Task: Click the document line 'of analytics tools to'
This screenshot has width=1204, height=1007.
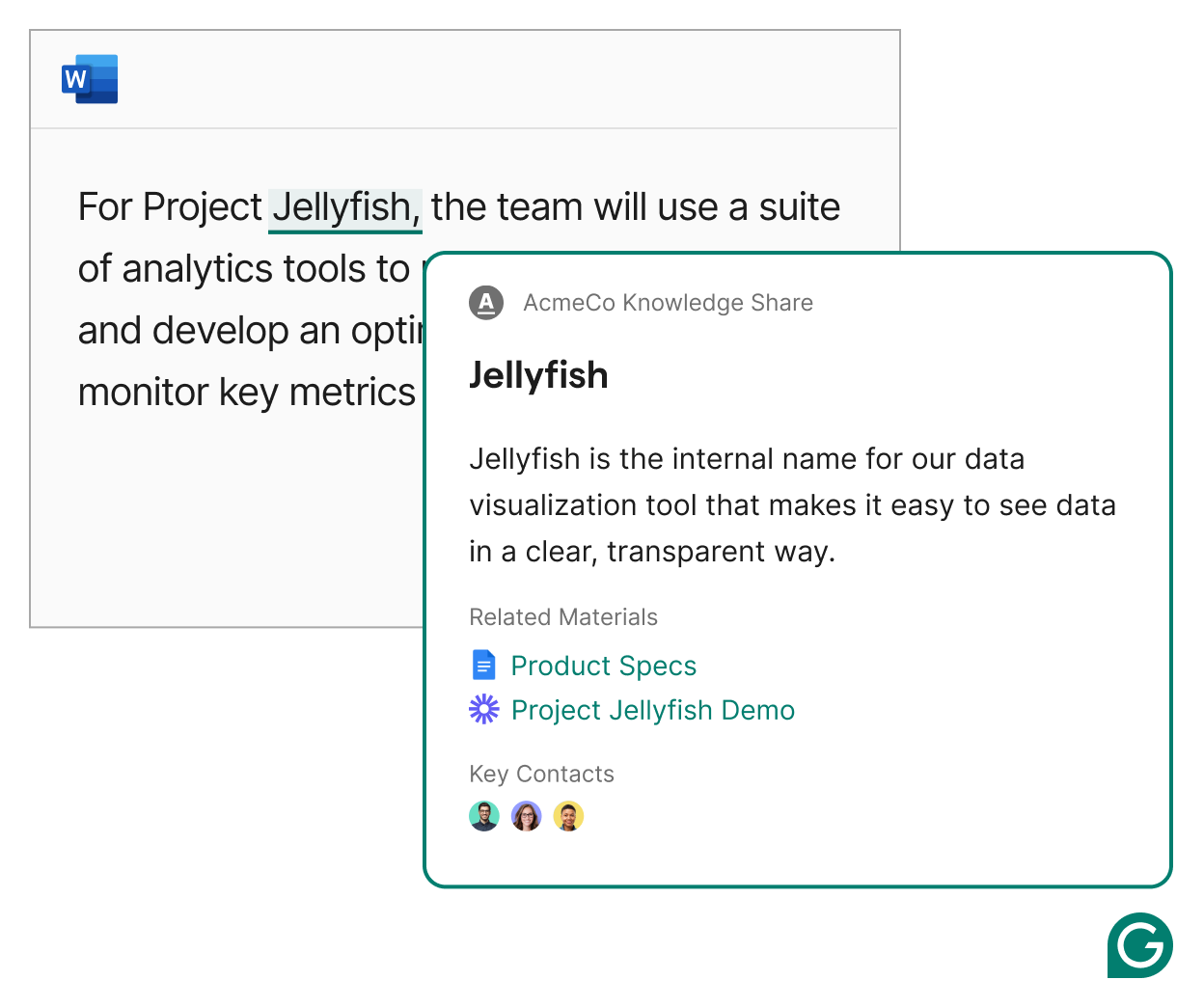Action: click(x=244, y=269)
